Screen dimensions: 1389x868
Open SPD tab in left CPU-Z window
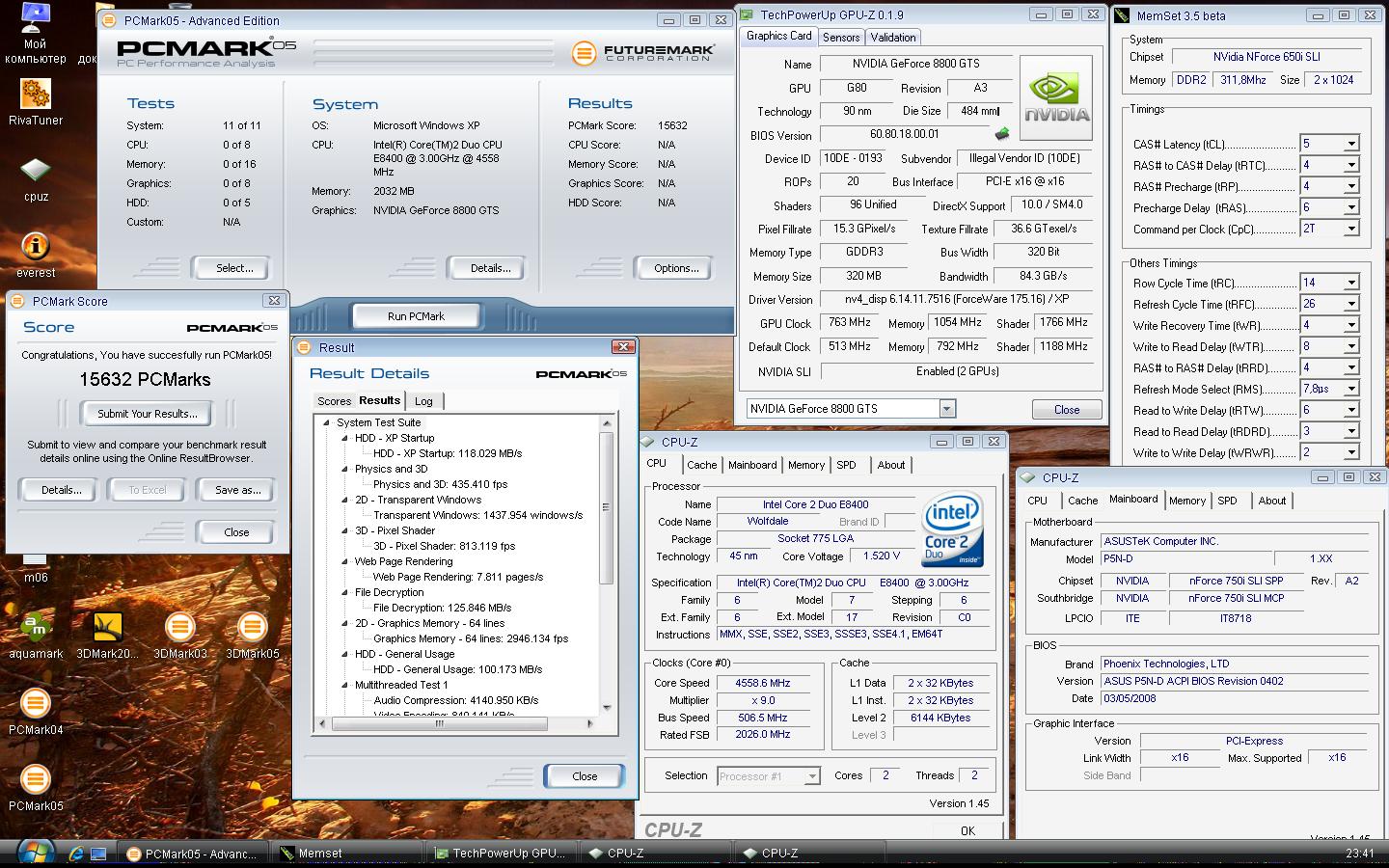846,465
